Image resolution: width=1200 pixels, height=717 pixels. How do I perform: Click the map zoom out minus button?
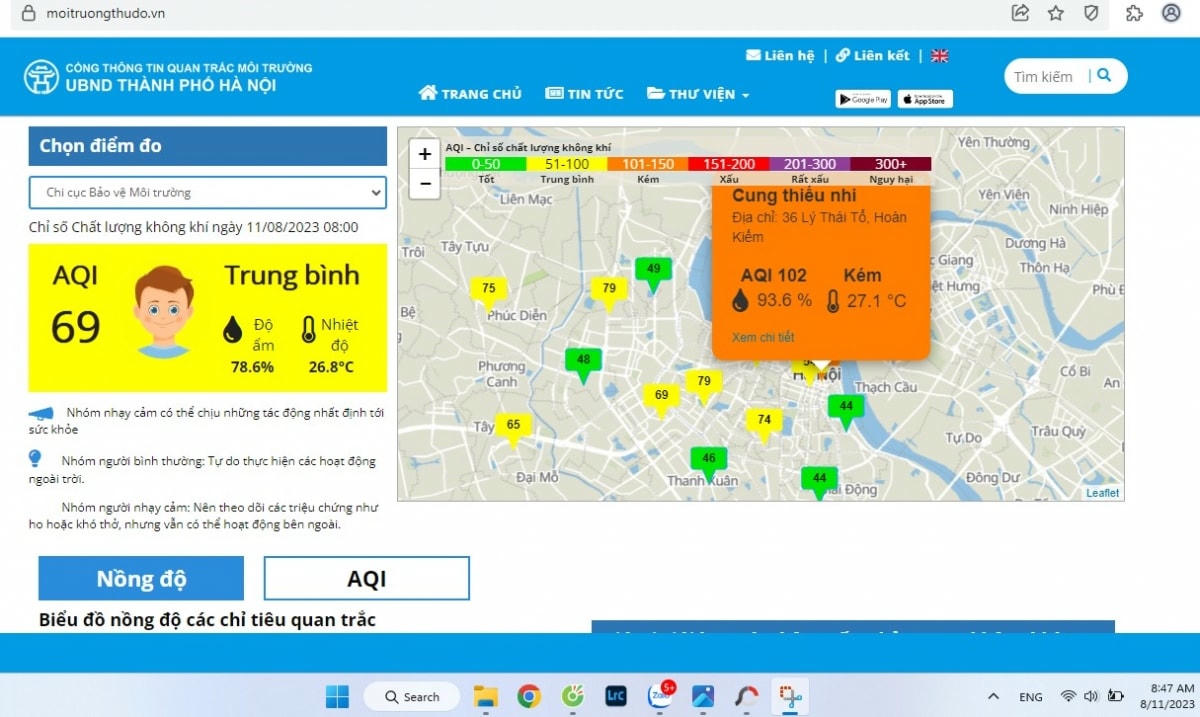(425, 183)
